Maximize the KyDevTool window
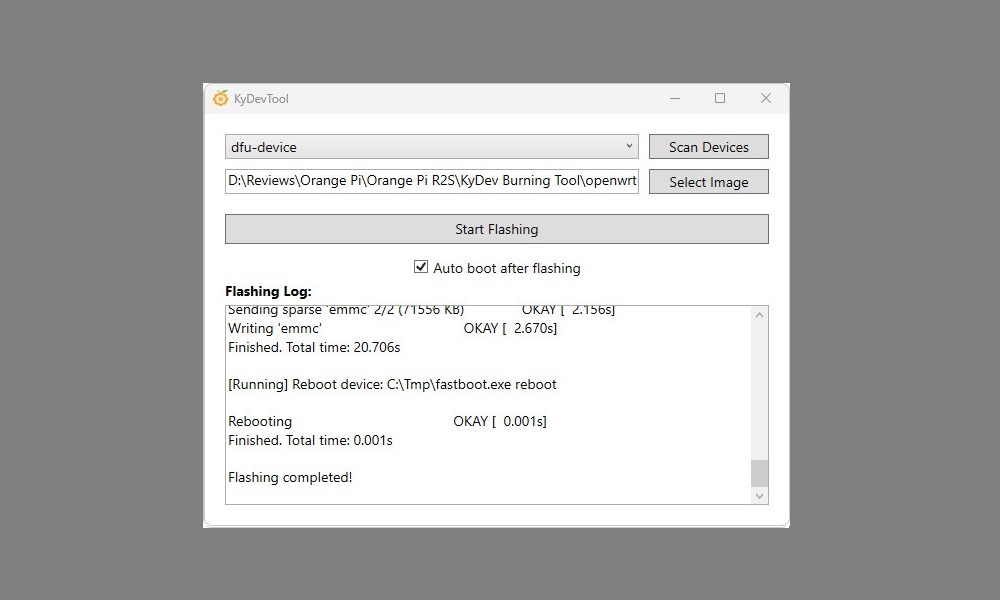The height and width of the screenshot is (600, 1000). 720,98
